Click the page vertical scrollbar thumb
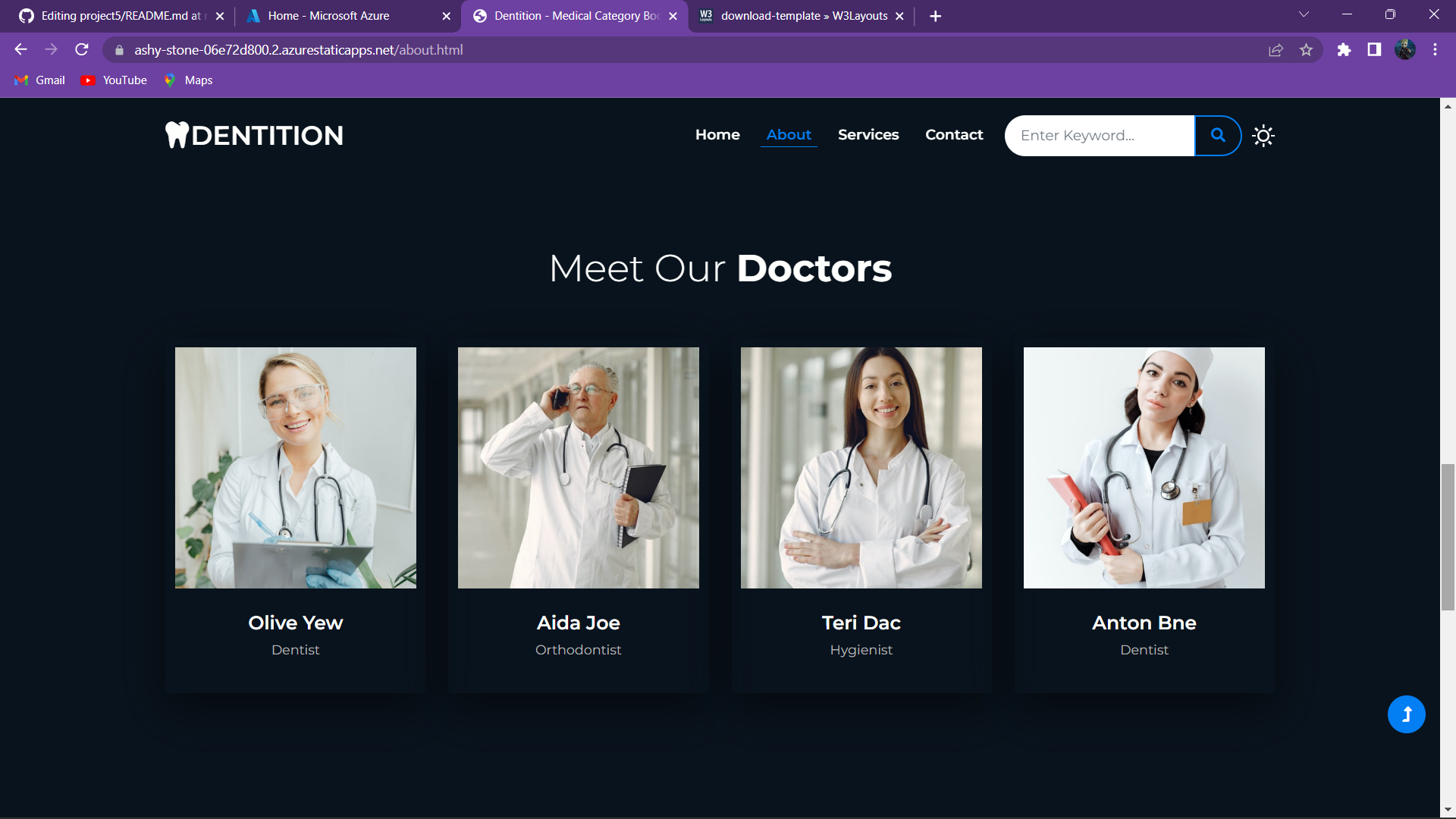Screen dimensions: 1456x819 pos(1448,537)
